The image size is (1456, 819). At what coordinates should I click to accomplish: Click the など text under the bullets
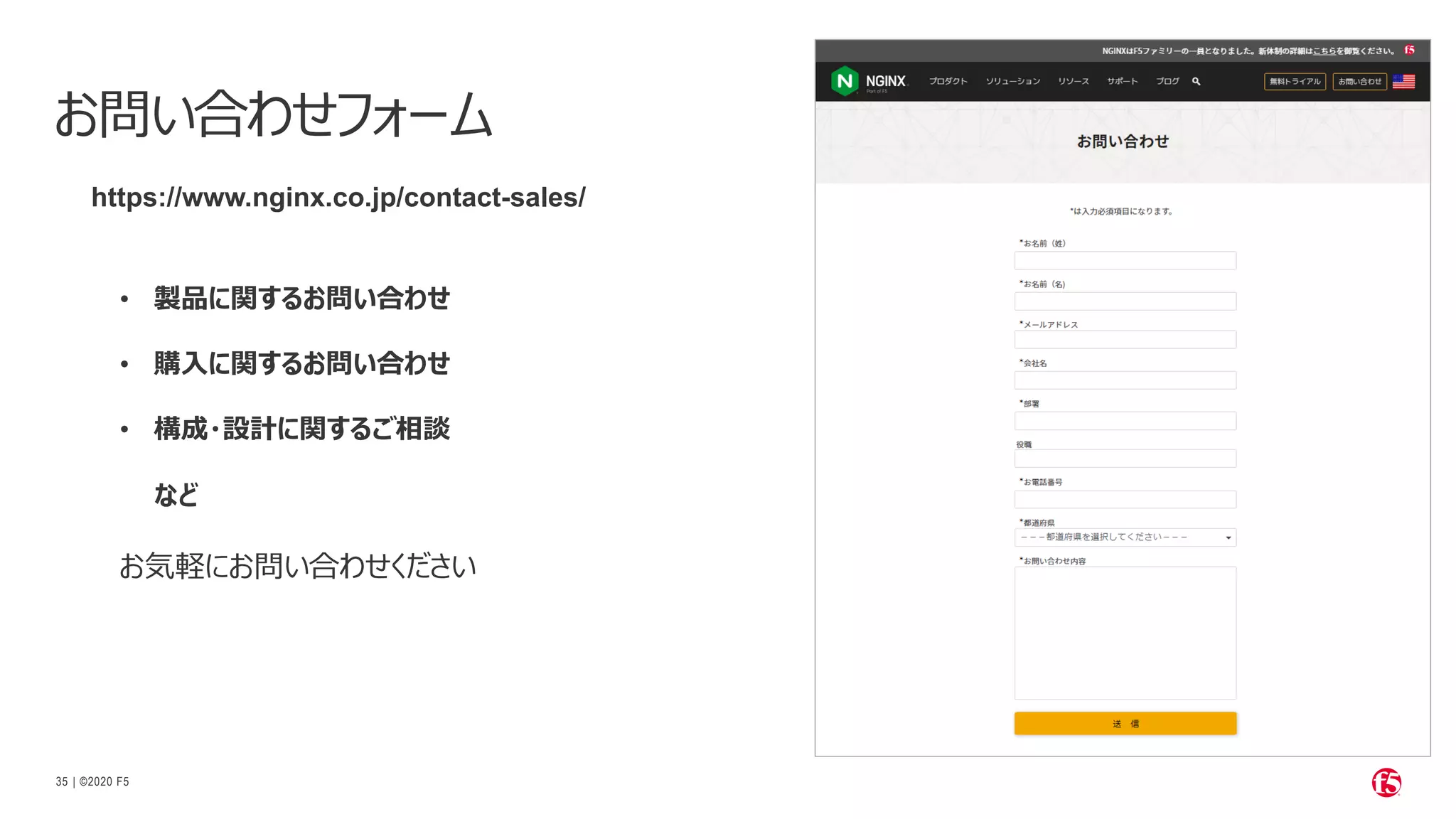(176, 495)
